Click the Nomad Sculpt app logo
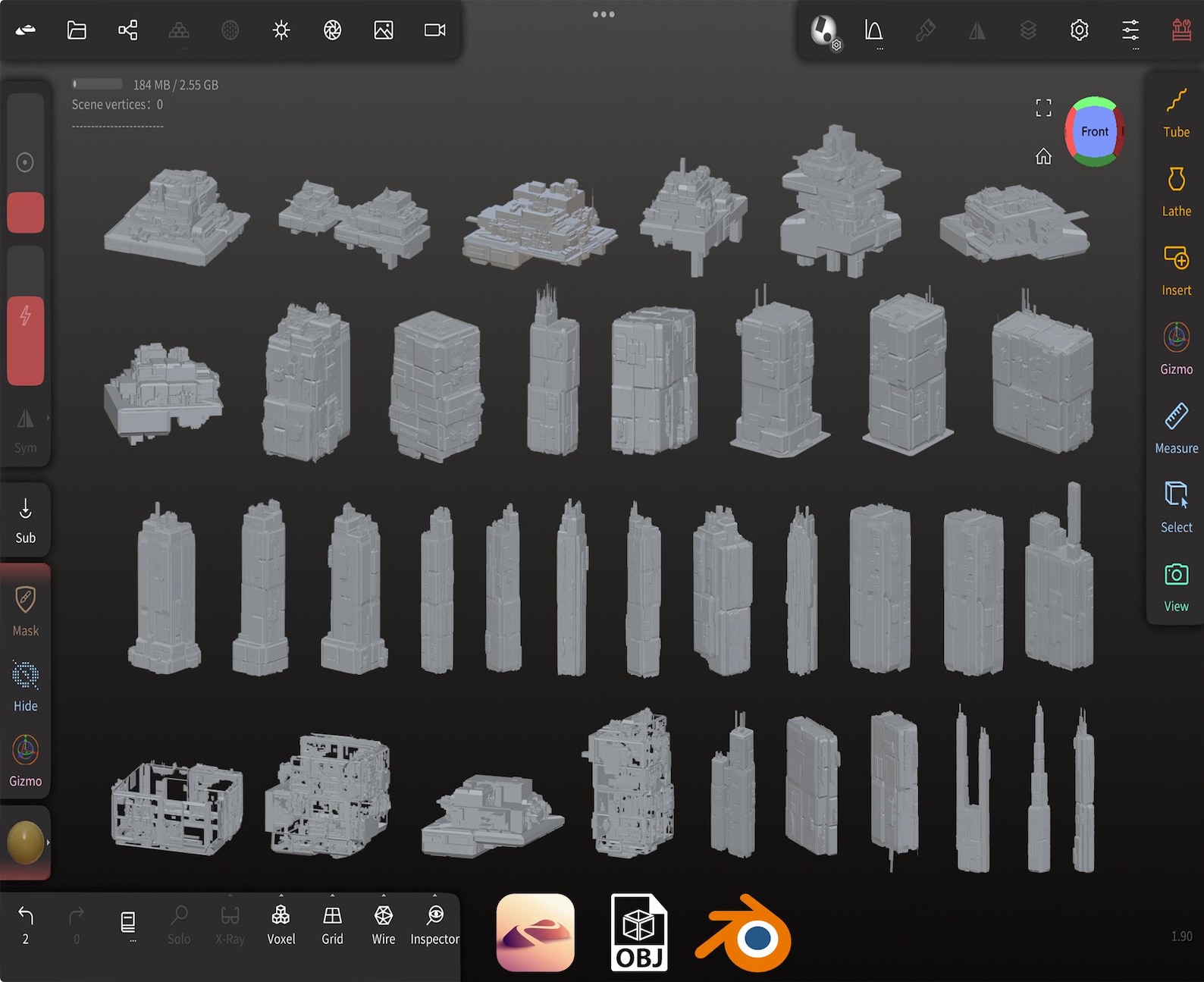1204x982 pixels. pyautogui.click(x=535, y=932)
